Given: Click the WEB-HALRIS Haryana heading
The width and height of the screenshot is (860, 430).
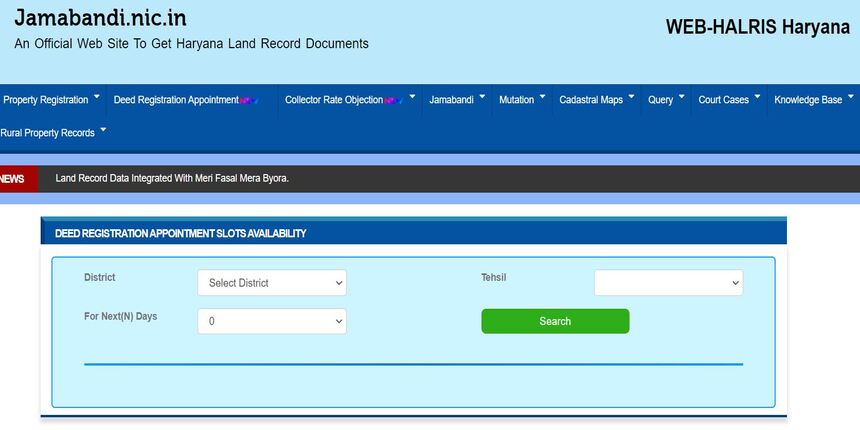Looking at the screenshot, I should [x=757, y=27].
